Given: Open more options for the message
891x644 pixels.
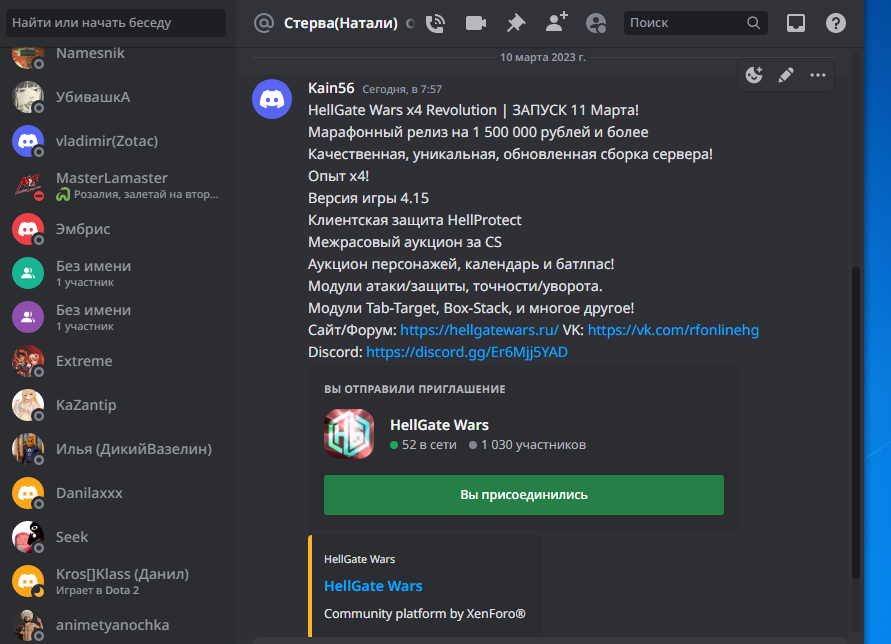Looking at the screenshot, I should pyautogui.click(x=818, y=75).
